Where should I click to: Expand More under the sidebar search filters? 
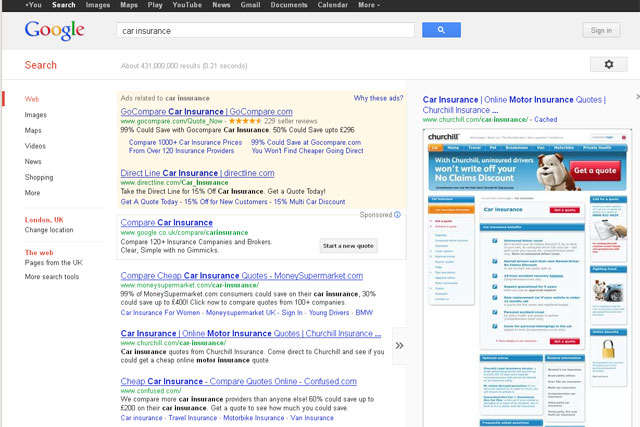[x=32, y=193]
